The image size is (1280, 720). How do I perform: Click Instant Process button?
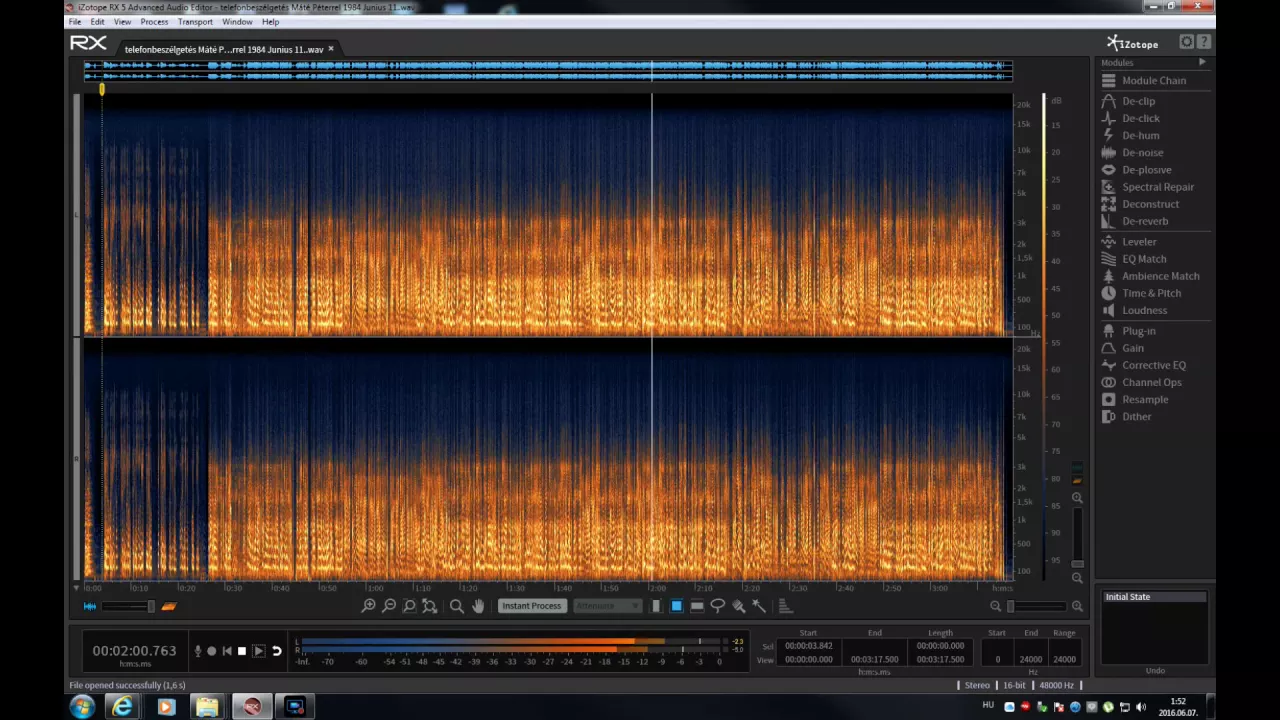click(532, 606)
